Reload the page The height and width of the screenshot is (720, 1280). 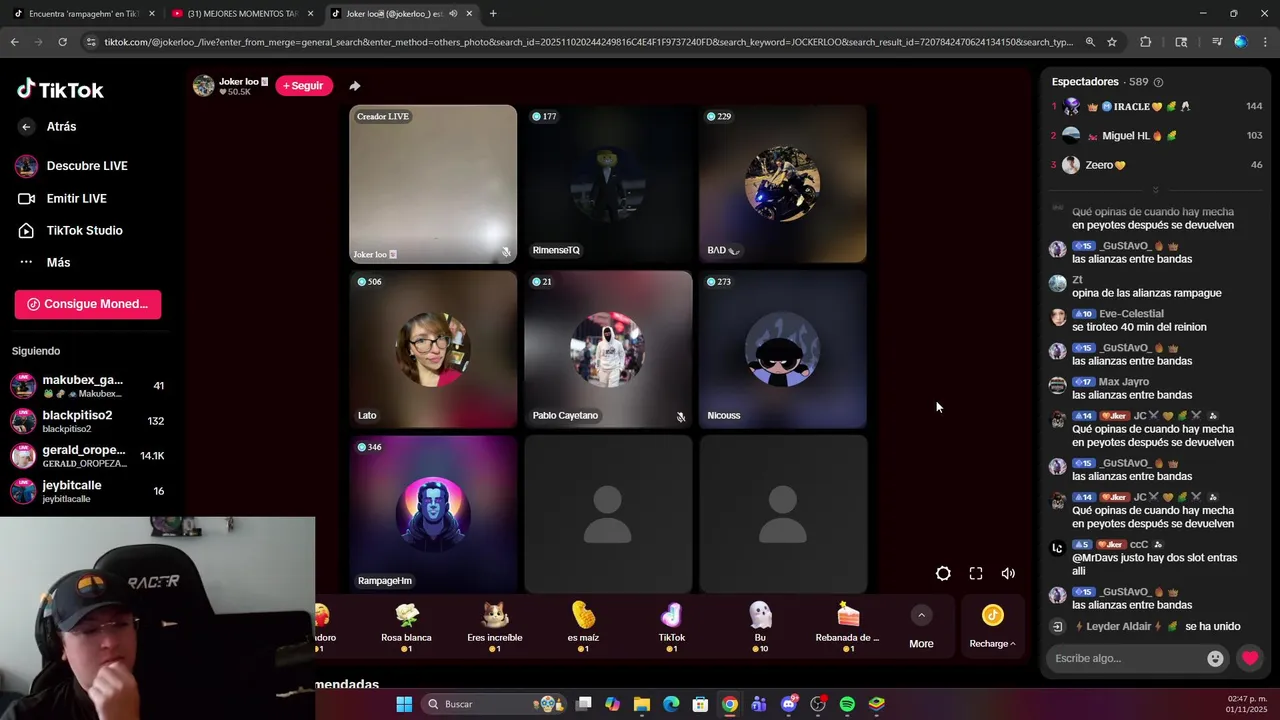[x=62, y=42]
